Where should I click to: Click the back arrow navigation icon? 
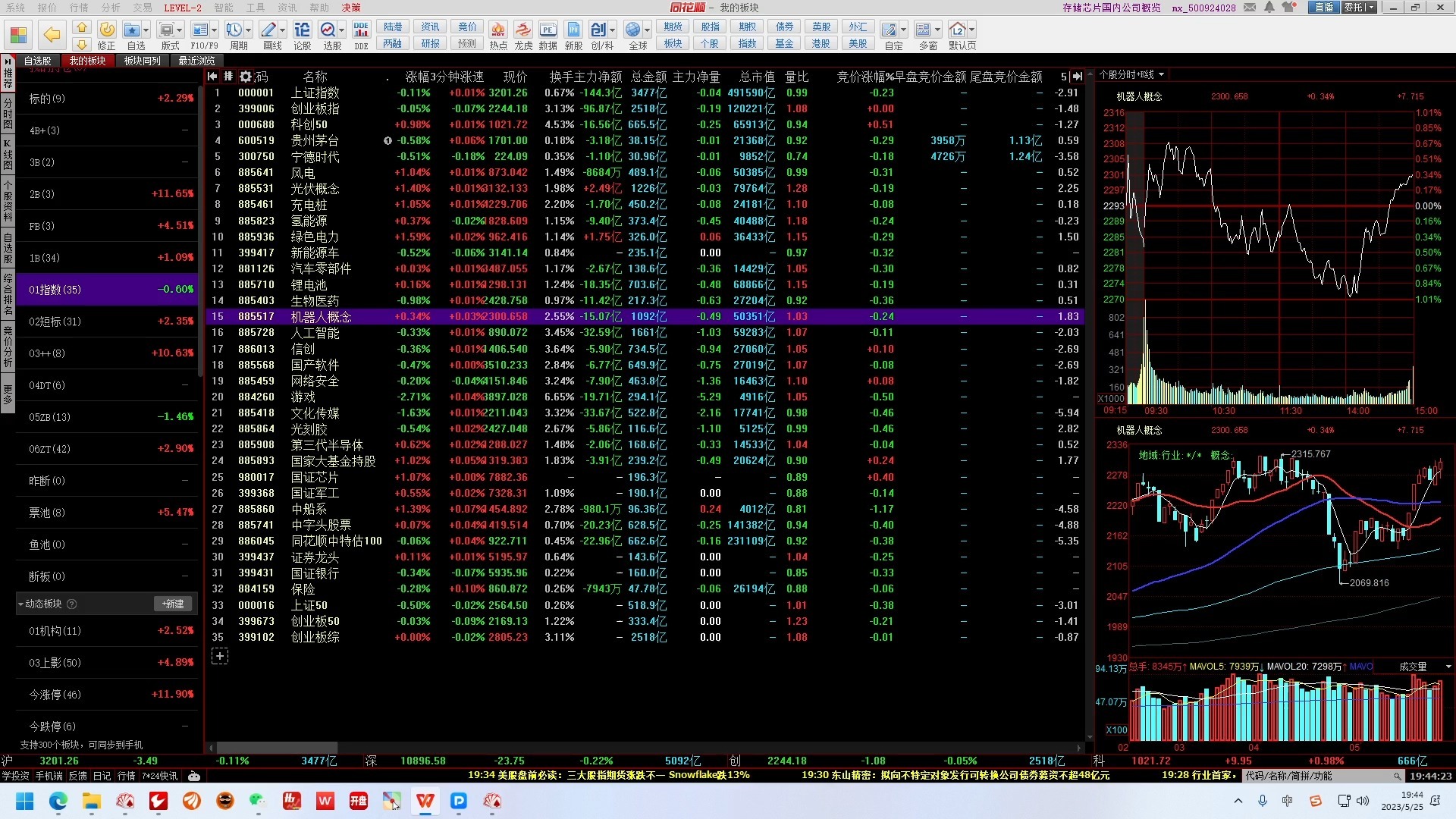pyautogui.click(x=52, y=34)
